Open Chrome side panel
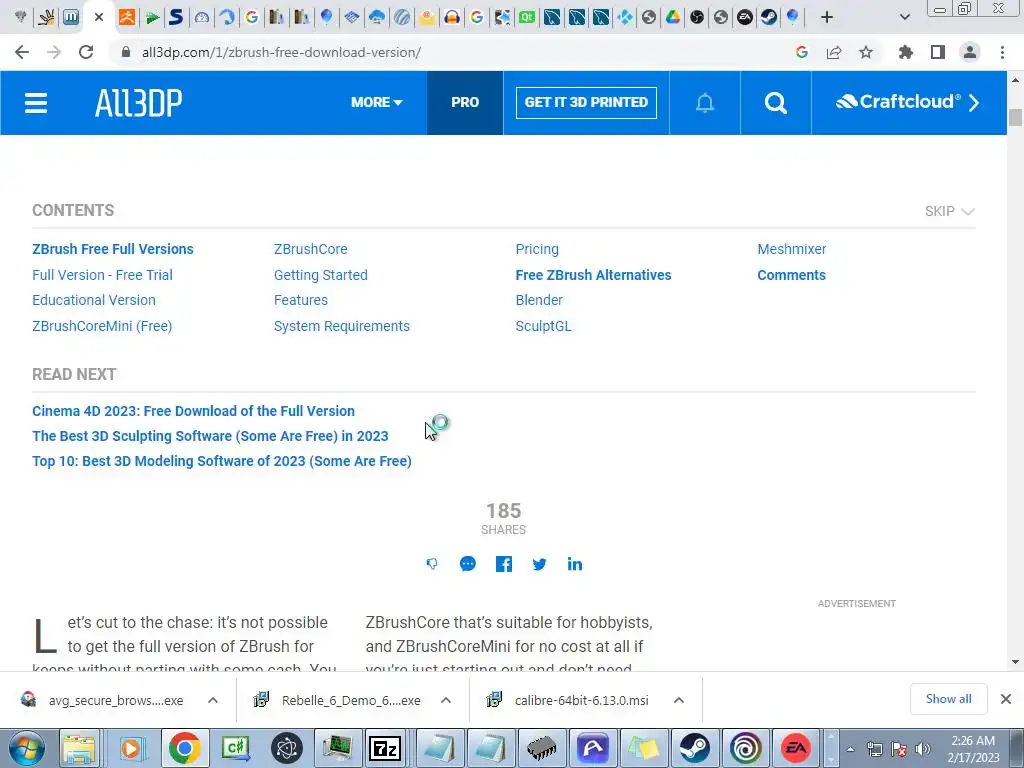1024x768 pixels. (938, 52)
